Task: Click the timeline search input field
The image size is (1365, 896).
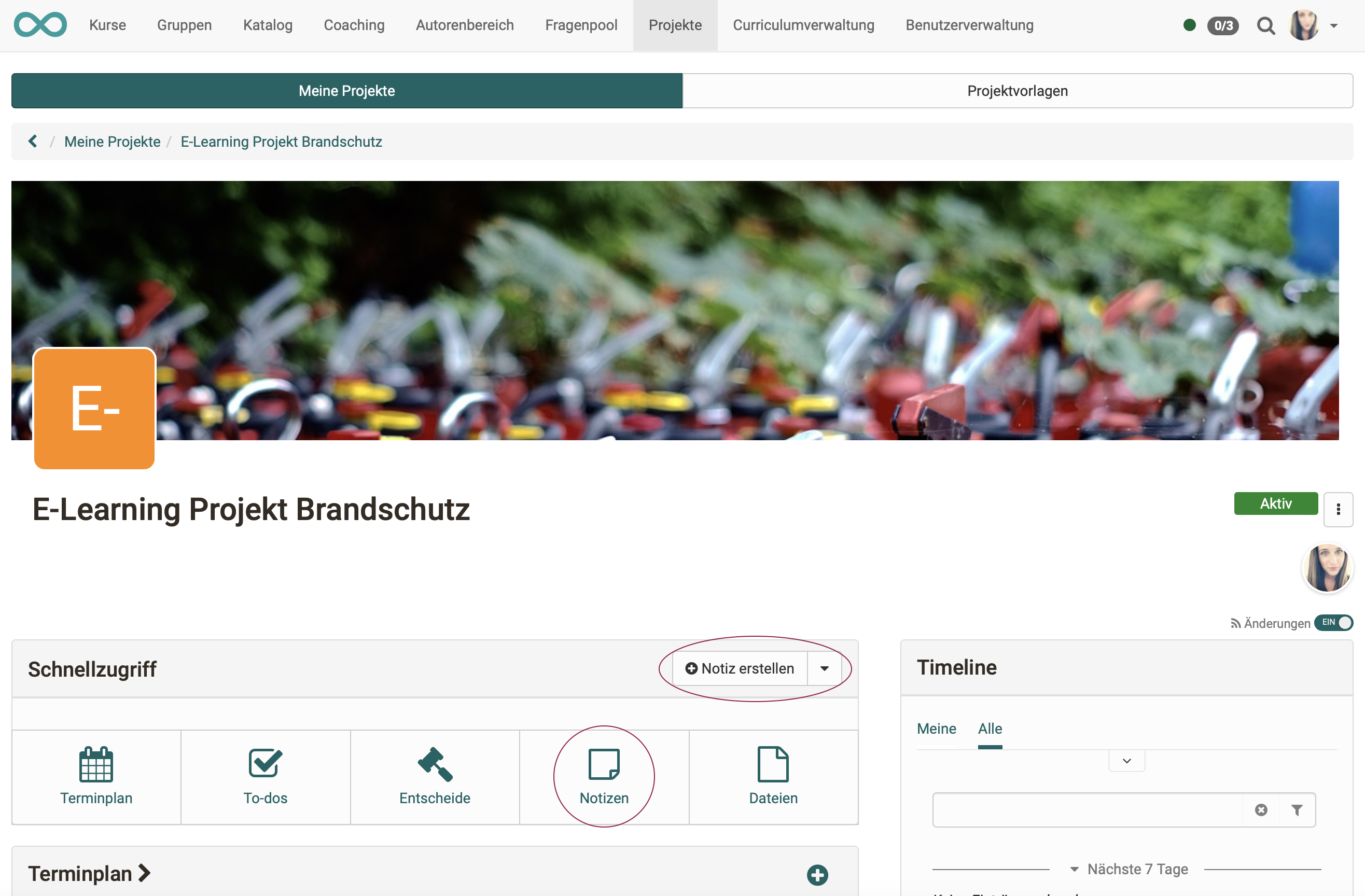Action: pos(1088,809)
